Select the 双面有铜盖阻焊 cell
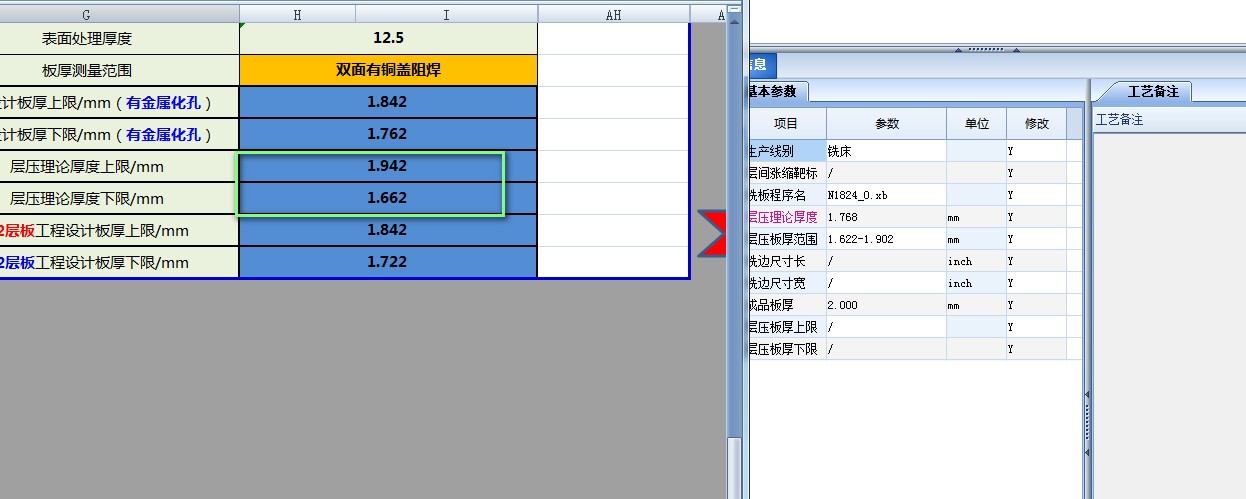 pos(388,70)
